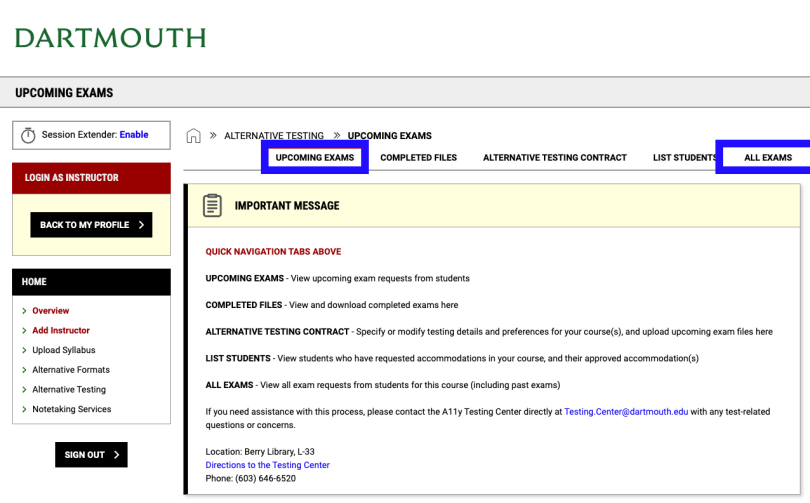
Task: Select the All Exams tab
Action: (x=768, y=158)
